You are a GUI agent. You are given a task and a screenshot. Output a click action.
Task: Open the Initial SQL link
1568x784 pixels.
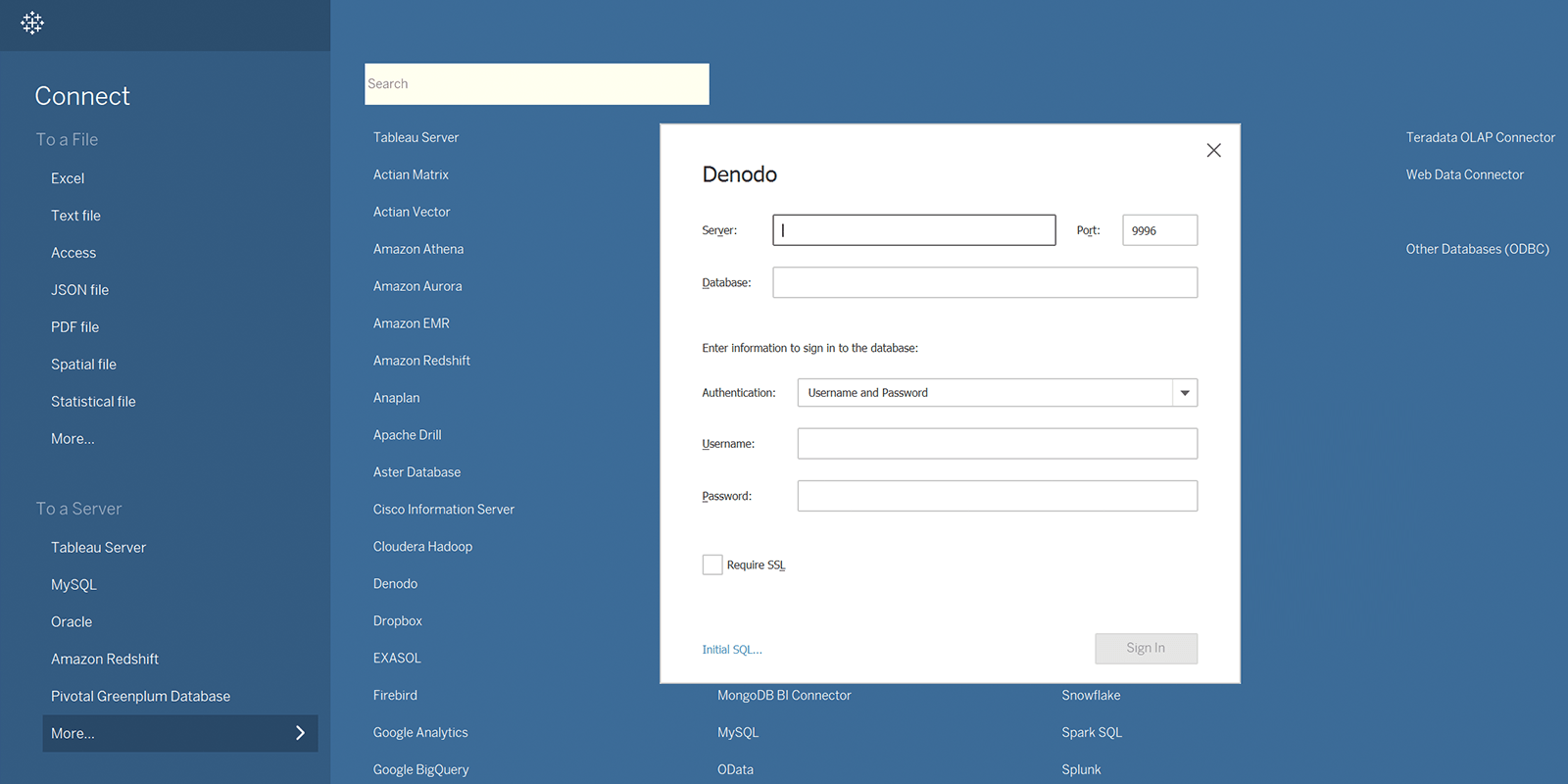731,650
